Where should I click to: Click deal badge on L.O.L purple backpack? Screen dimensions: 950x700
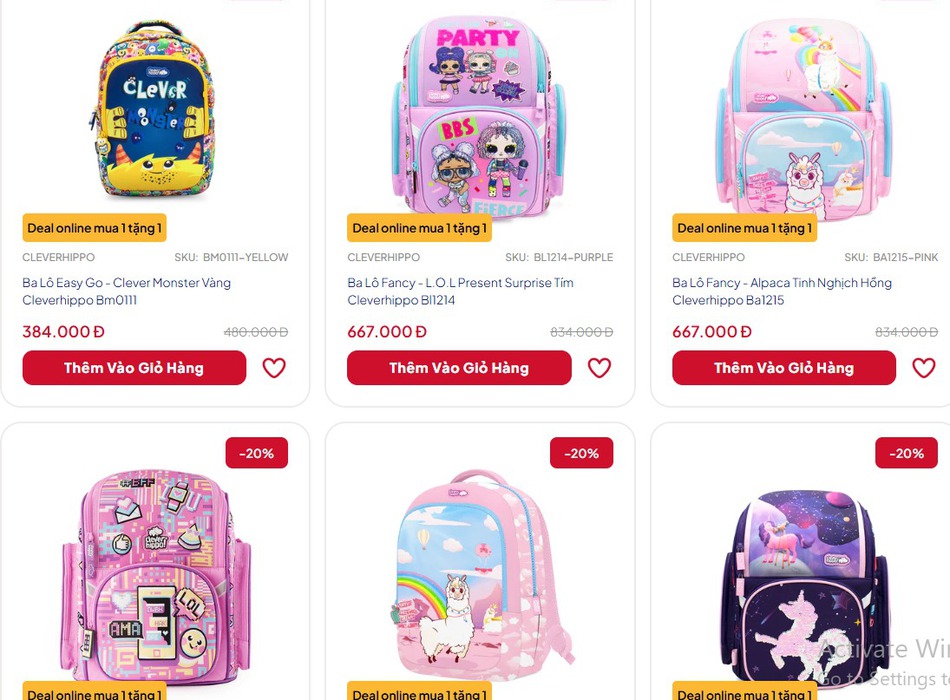pyautogui.click(x=419, y=228)
